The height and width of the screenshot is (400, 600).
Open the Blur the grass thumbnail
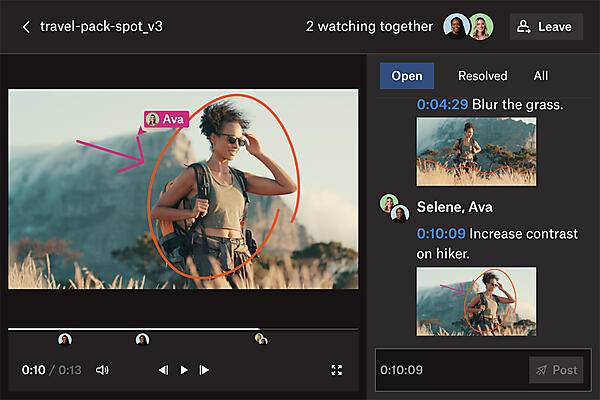tap(476, 151)
